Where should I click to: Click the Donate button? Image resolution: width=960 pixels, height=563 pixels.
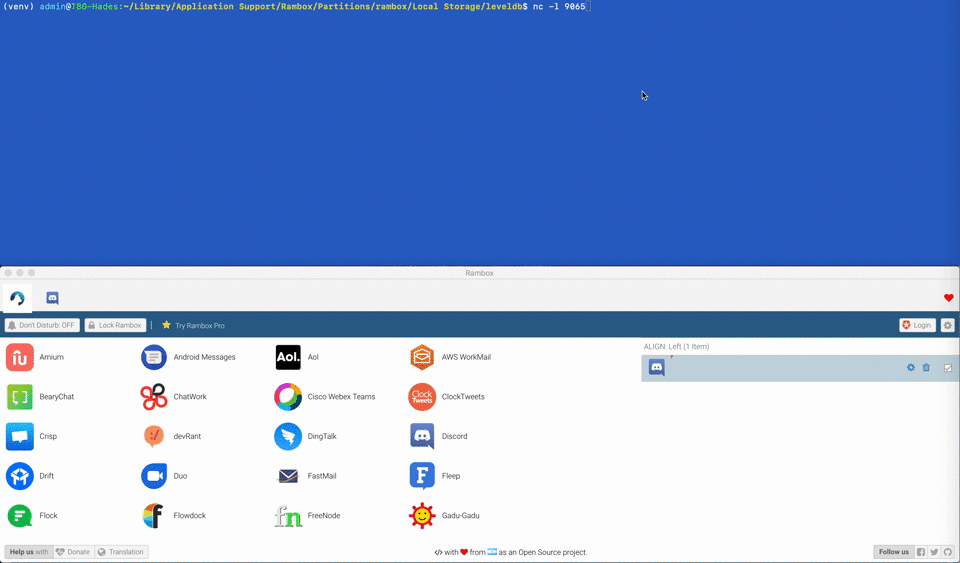click(x=74, y=552)
